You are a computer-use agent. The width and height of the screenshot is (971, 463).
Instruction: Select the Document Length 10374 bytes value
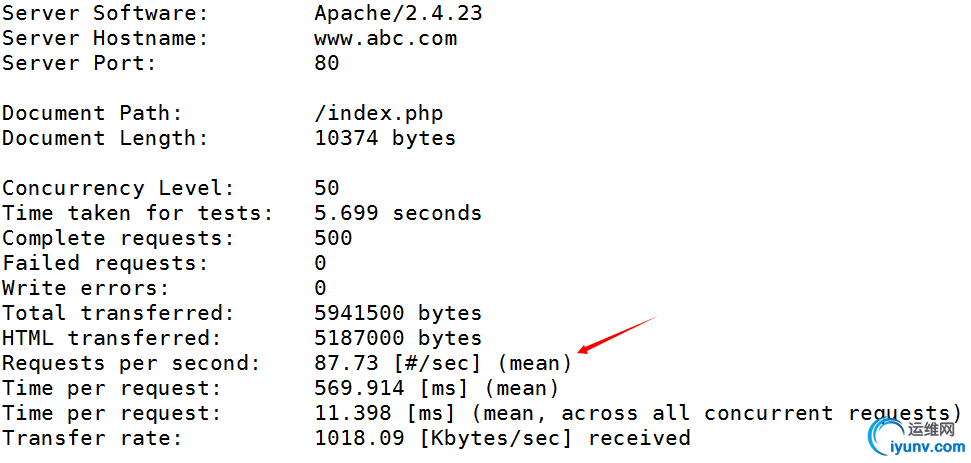pyautogui.click(x=385, y=139)
